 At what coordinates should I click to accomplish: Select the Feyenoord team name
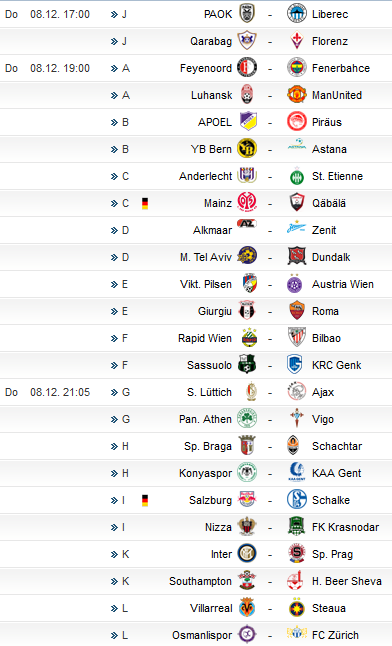point(206,68)
